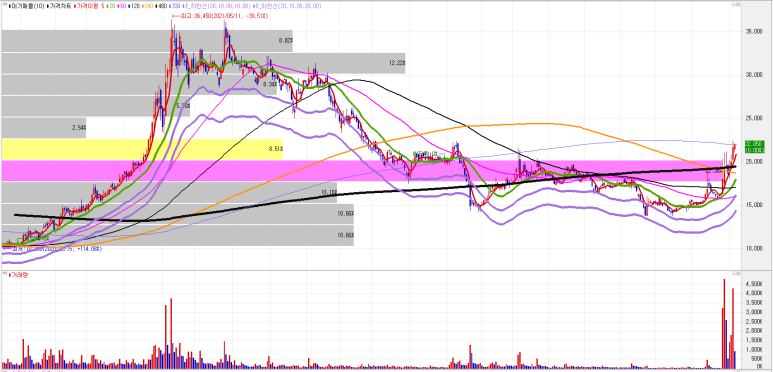Click the 최고 36,450 high price annotation
The image size is (773, 372).
220,16
